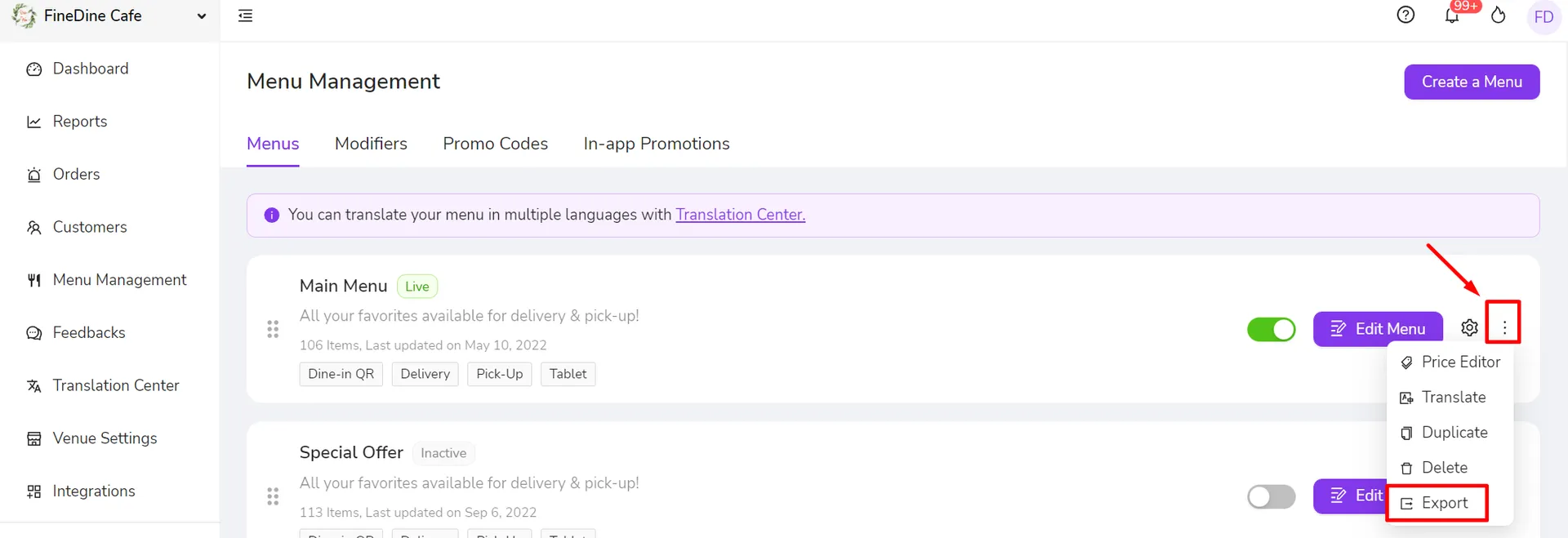The width and height of the screenshot is (1568, 538).
Task: Open the notifications bell icon
Action: pyautogui.click(x=1452, y=16)
